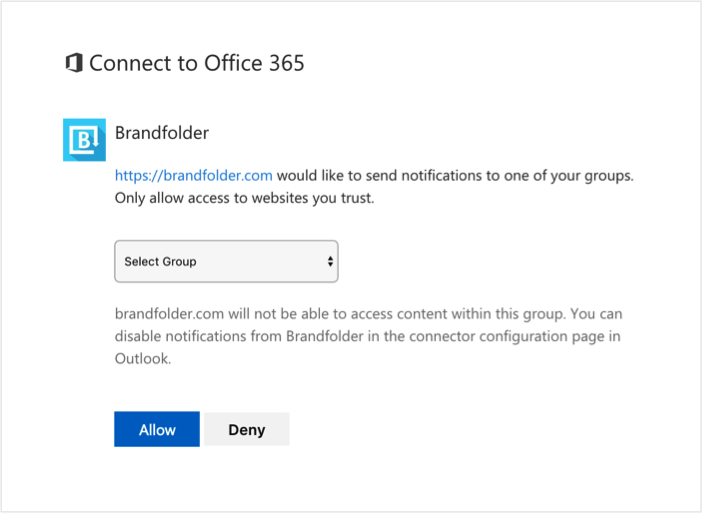Click the 'brandfolder.com will not be able' notice

tap(368, 336)
